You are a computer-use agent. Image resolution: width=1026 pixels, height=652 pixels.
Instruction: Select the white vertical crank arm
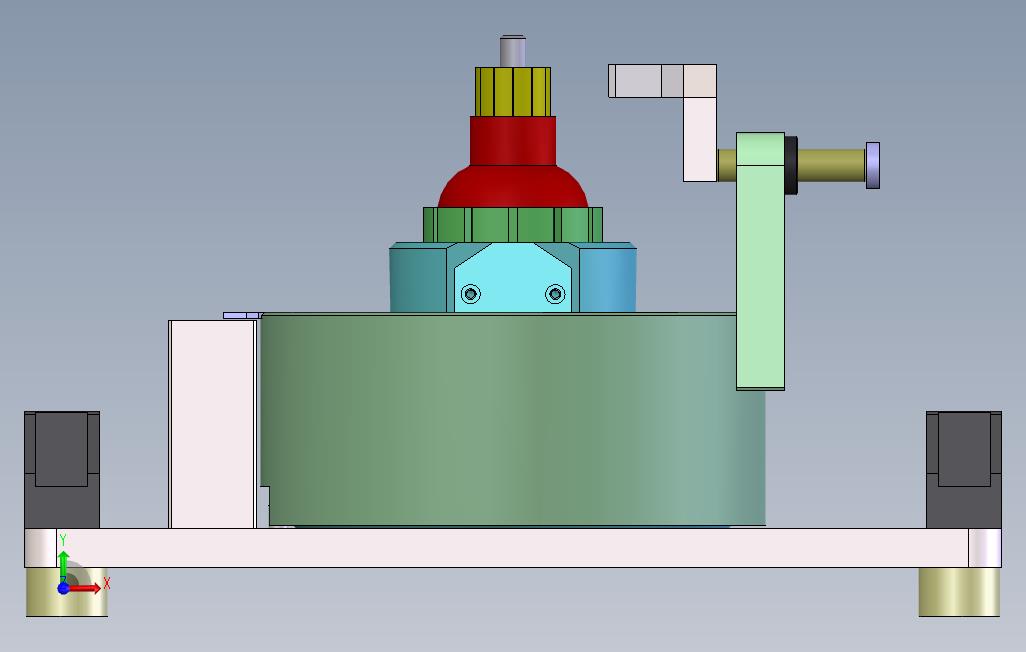[700, 139]
